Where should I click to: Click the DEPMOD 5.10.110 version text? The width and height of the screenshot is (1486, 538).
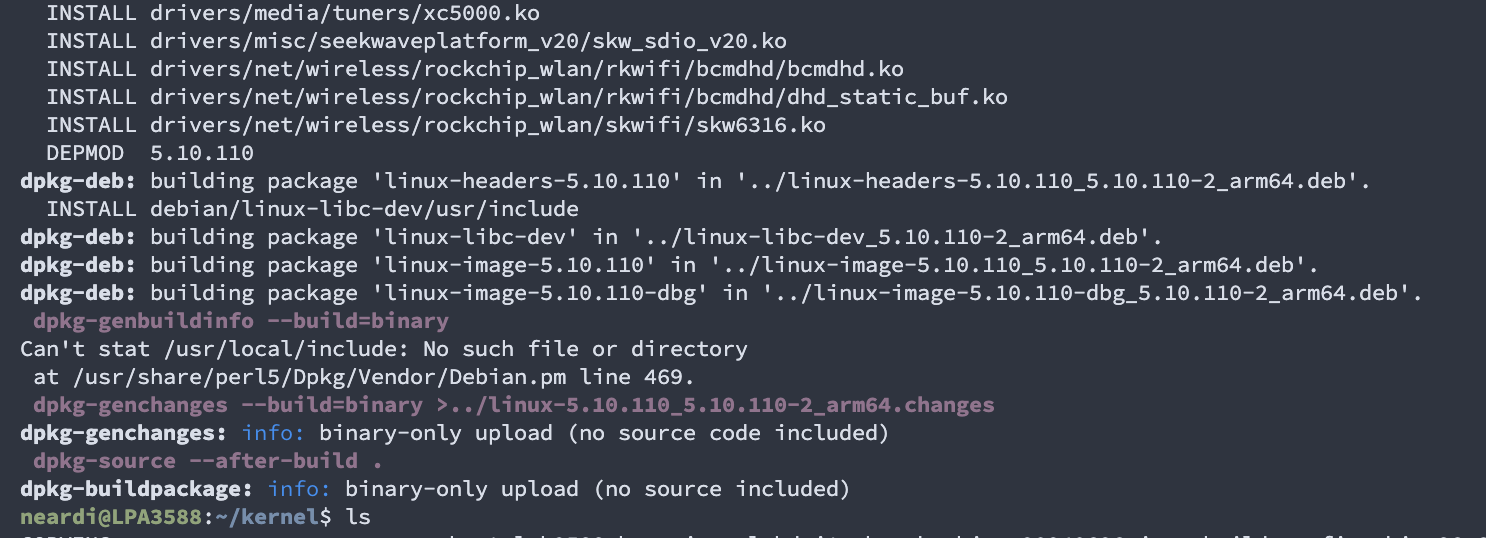(202, 153)
